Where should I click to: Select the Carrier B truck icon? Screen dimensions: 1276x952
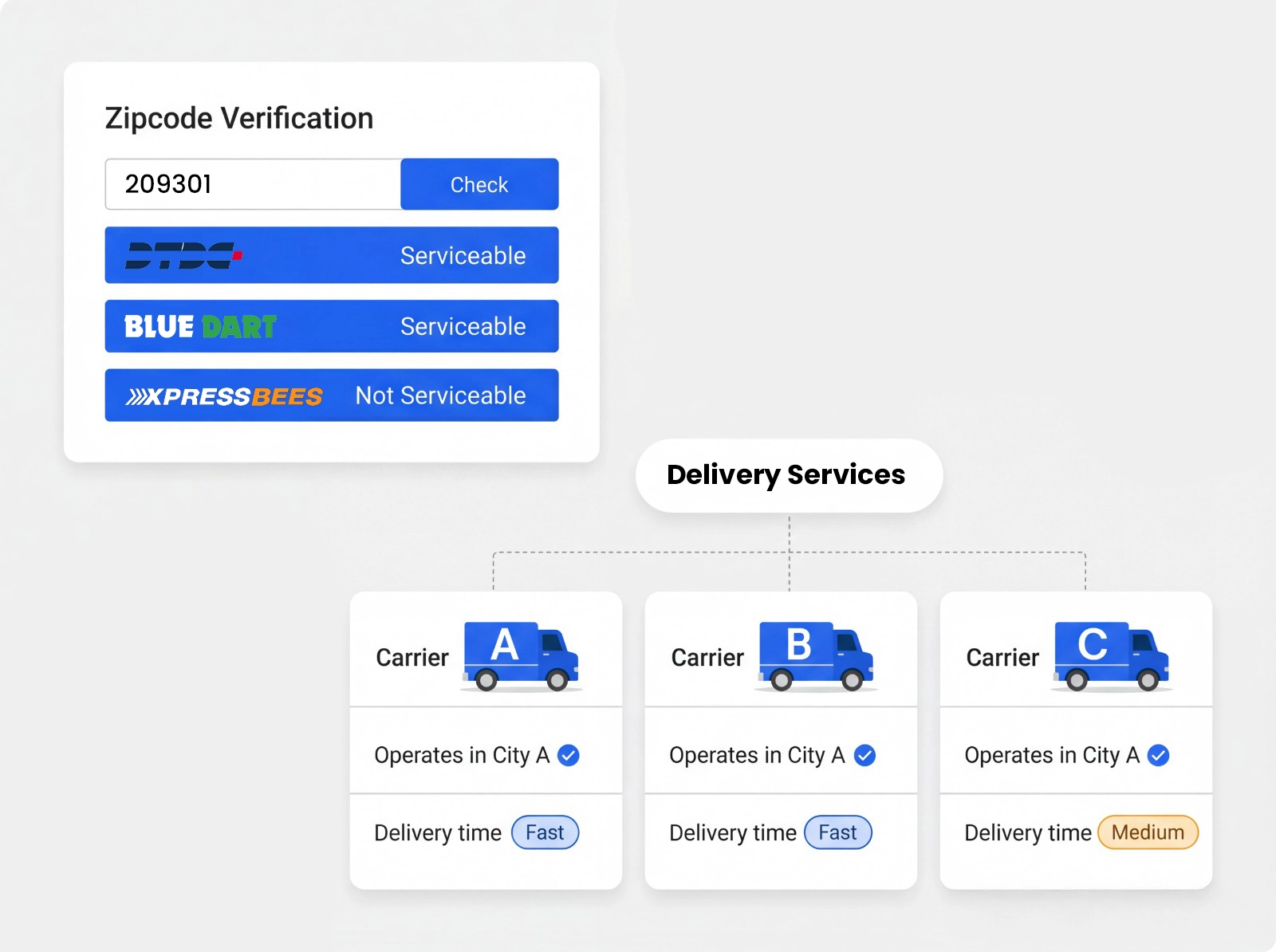click(813, 654)
